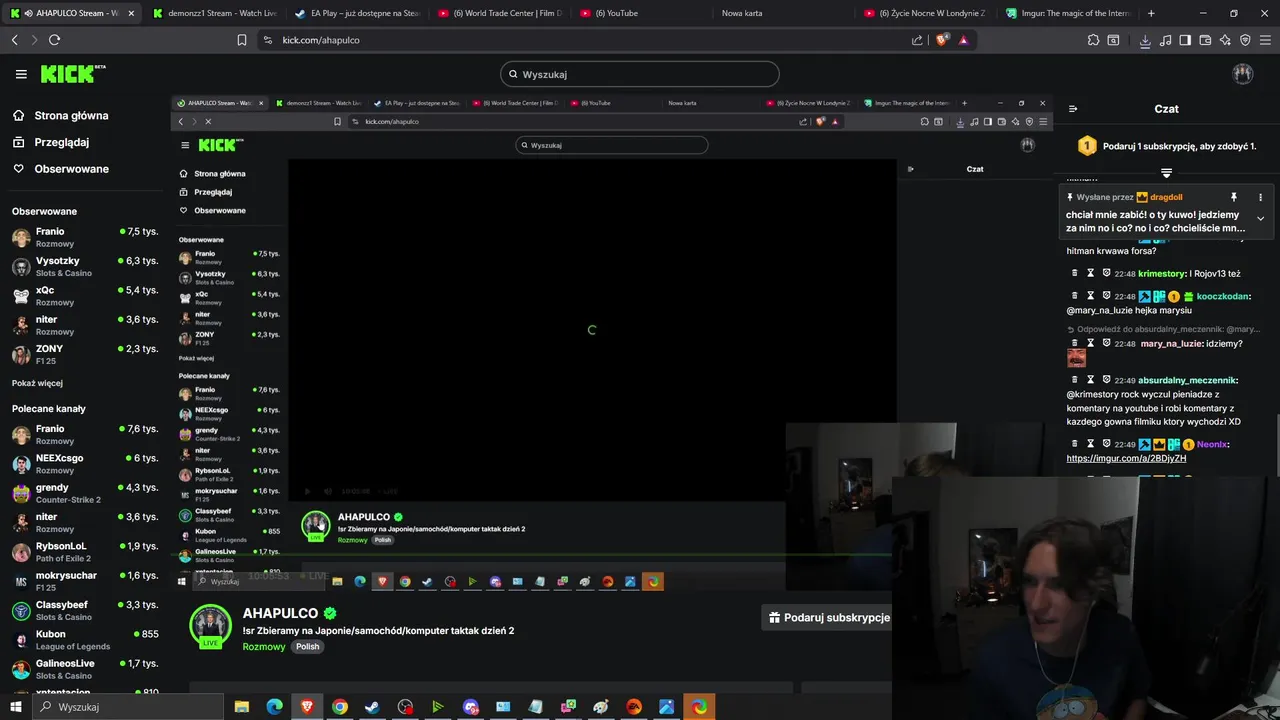
Task: Collapse the chat with the arrow icon
Action: pyautogui.click(x=1073, y=109)
